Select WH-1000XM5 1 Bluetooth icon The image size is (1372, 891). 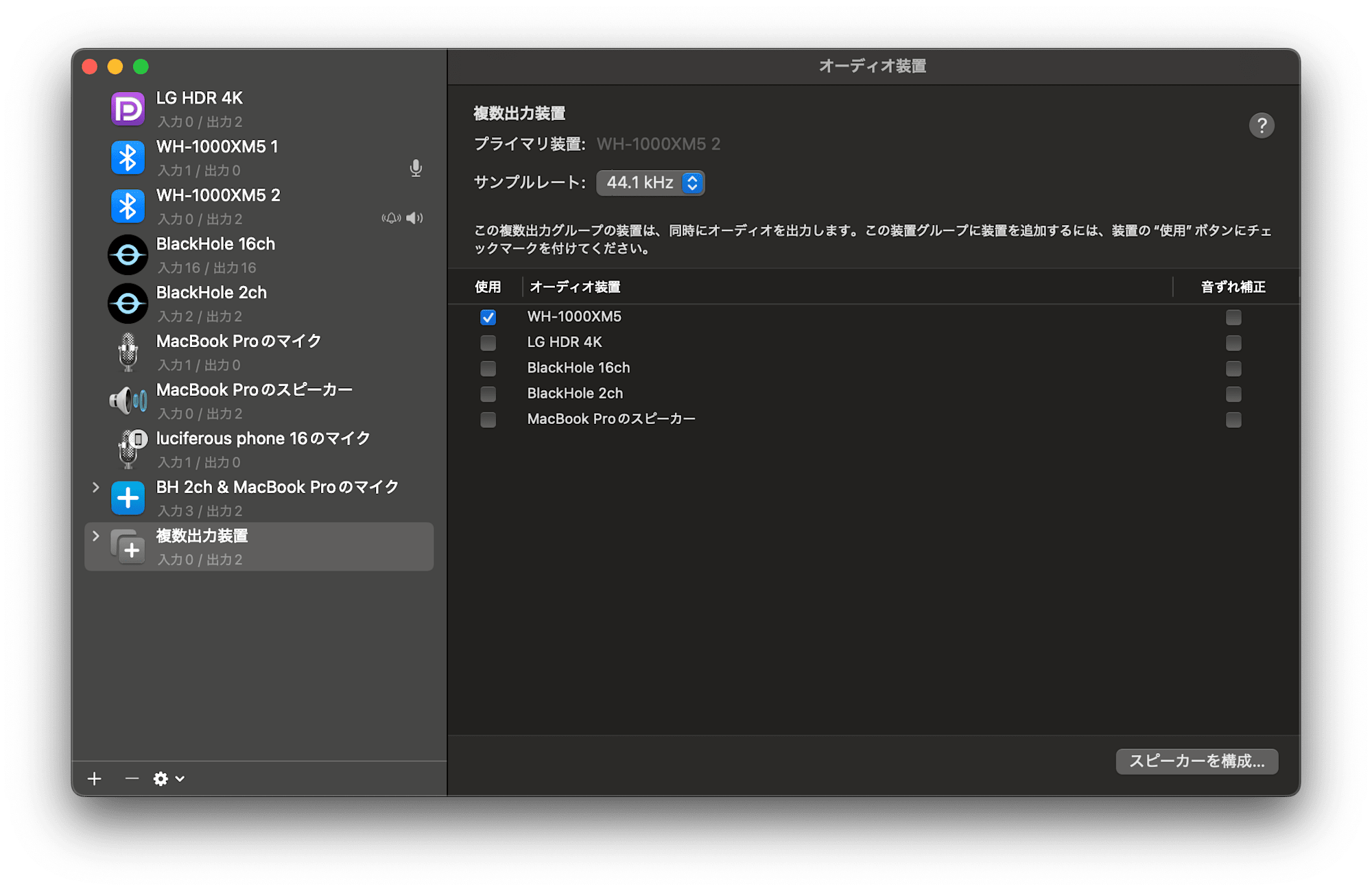point(128,158)
